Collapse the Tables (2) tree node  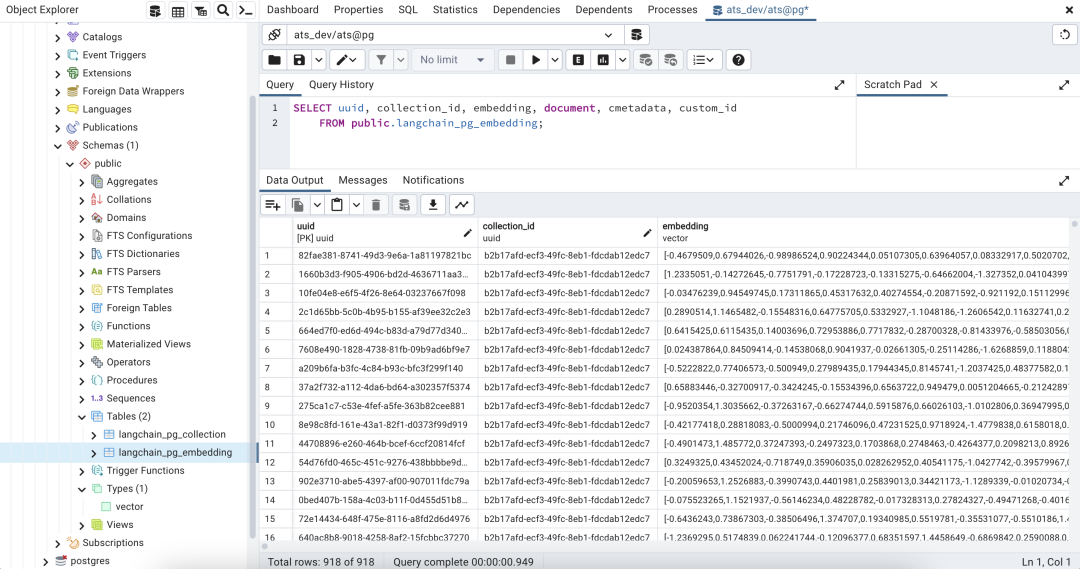pyautogui.click(x=81, y=416)
